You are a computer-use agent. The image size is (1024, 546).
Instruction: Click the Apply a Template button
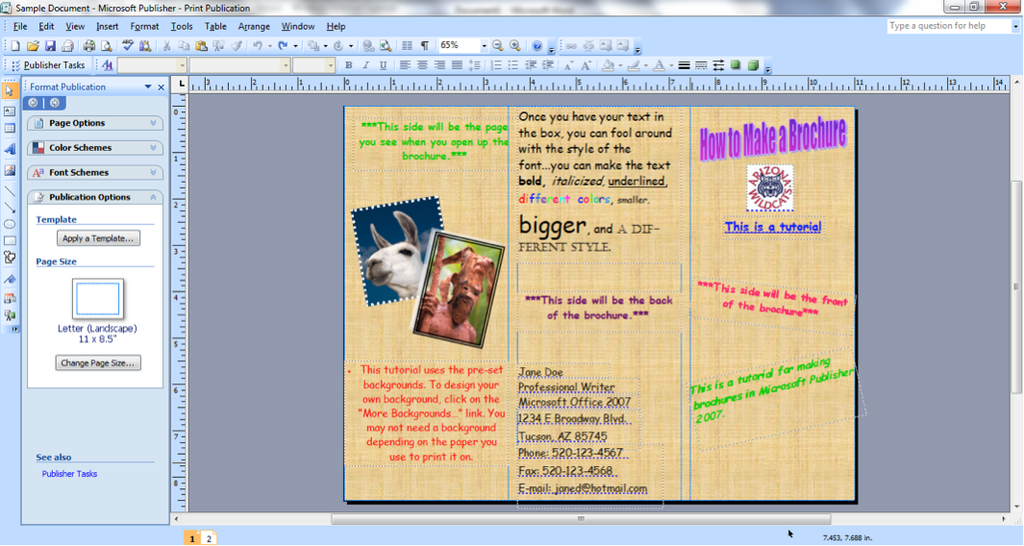[x=98, y=239]
